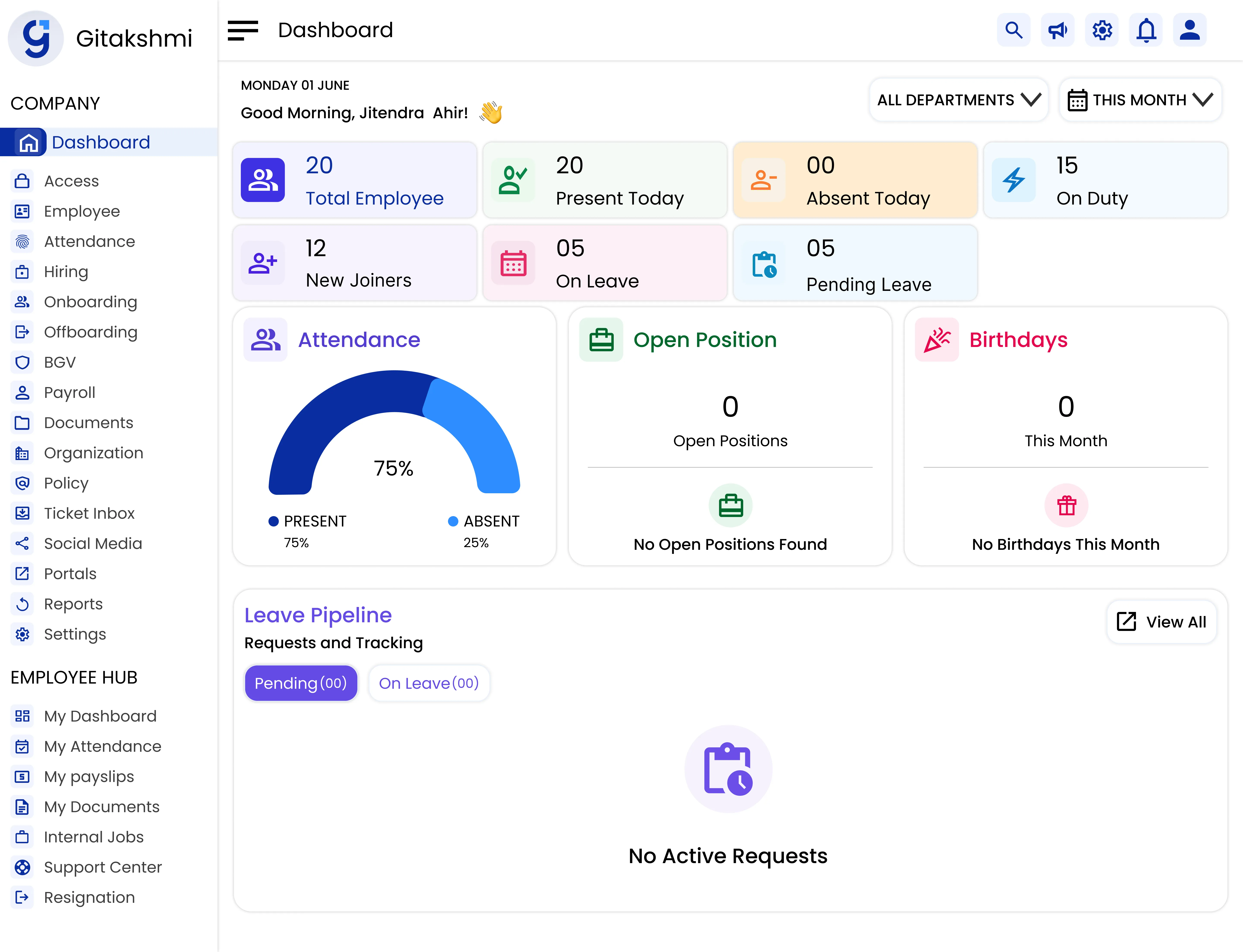The image size is (1243, 952).
Task: Switch to the On Leave (00) tab
Action: (429, 683)
